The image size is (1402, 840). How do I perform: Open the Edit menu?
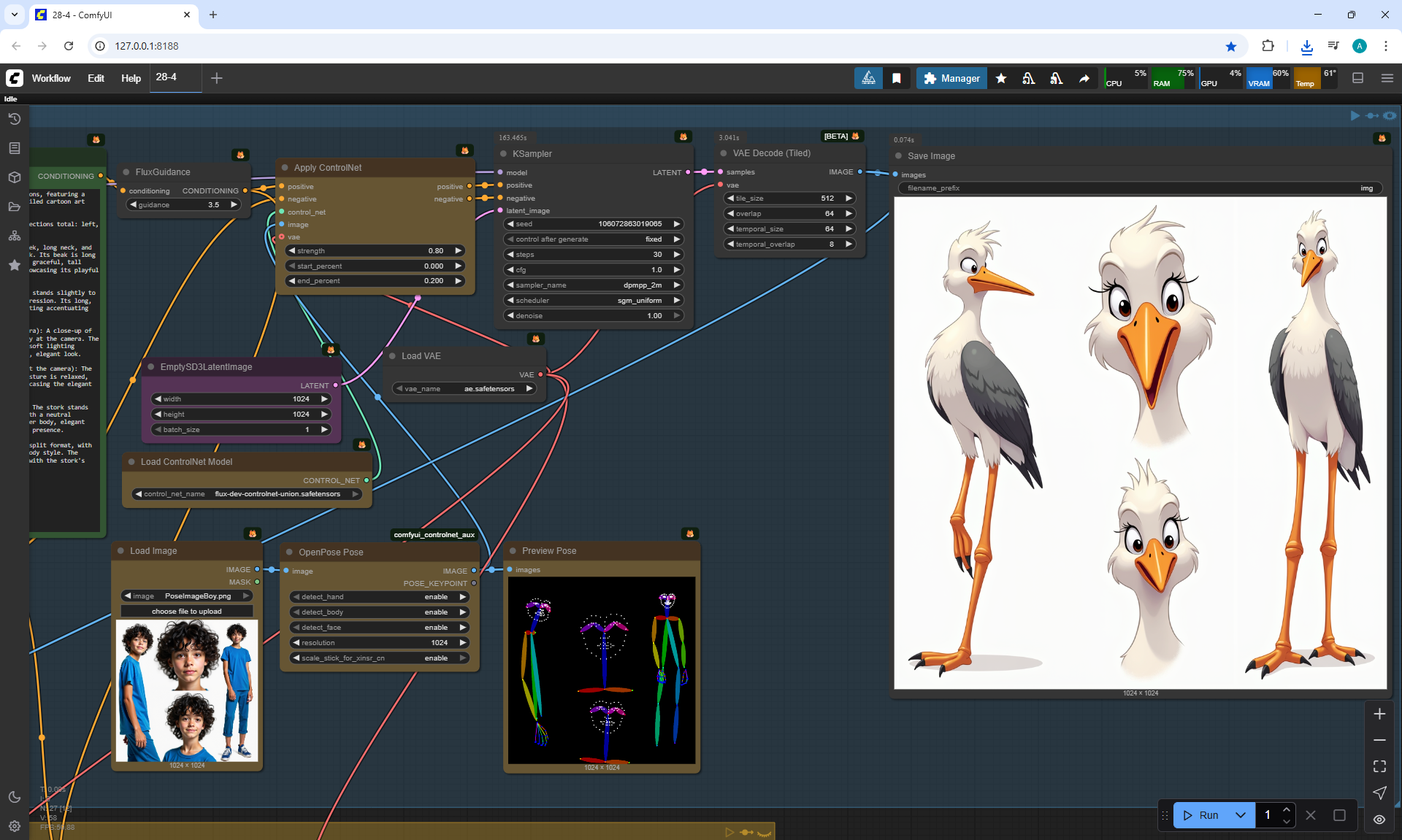[x=96, y=78]
